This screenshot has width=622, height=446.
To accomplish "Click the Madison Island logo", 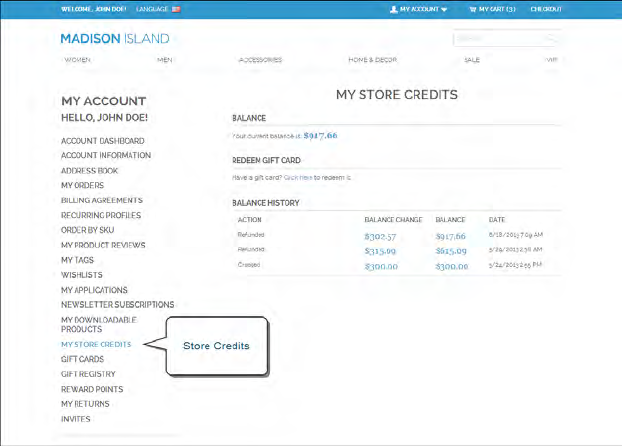I will (x=115, y=38).
